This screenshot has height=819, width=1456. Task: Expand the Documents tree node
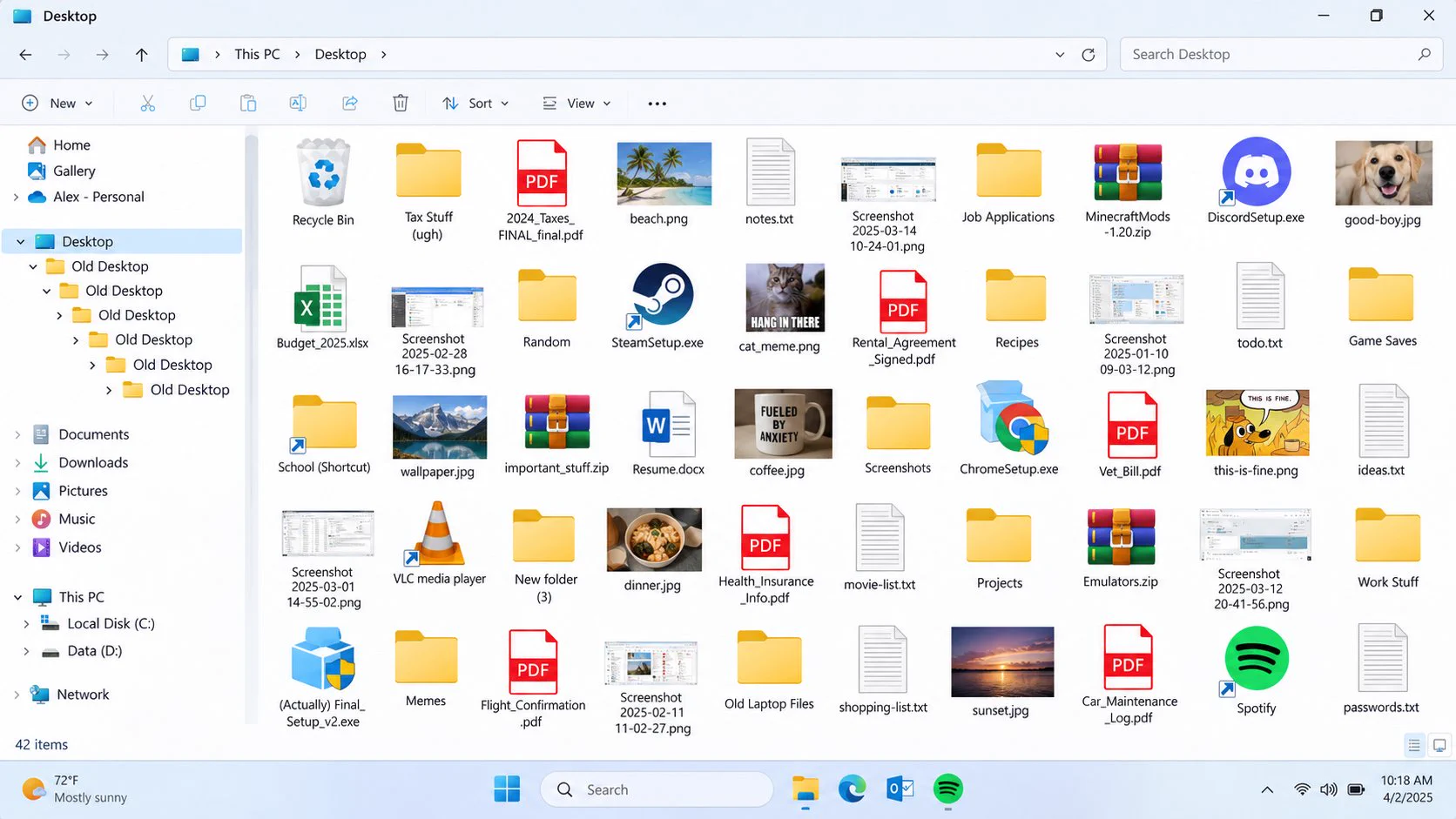17,434
